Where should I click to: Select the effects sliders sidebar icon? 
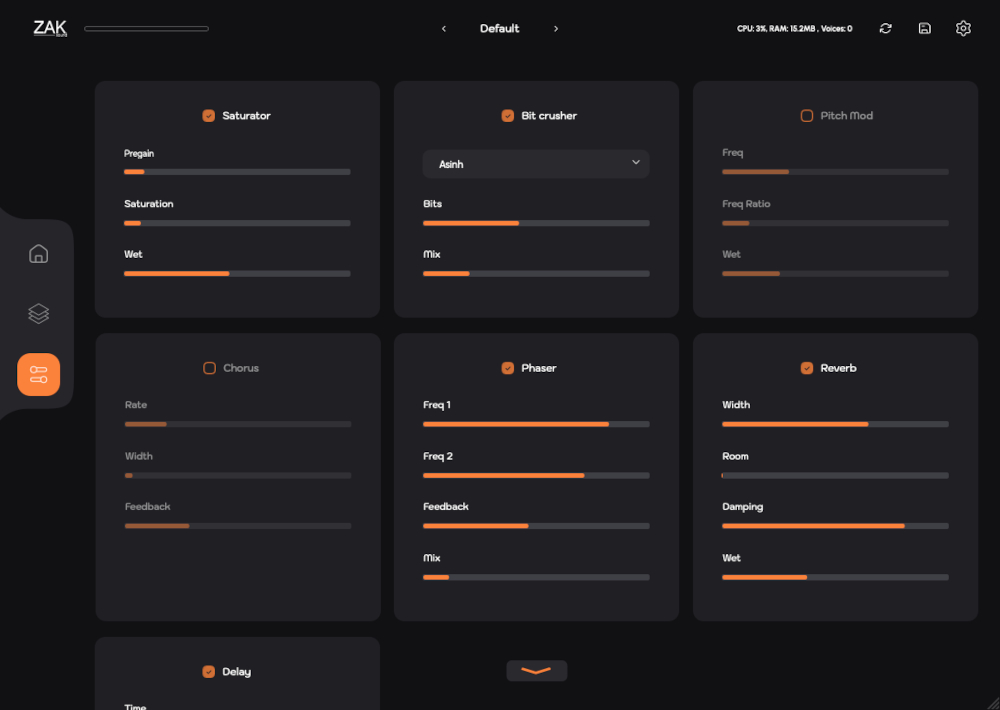point(38,375)
